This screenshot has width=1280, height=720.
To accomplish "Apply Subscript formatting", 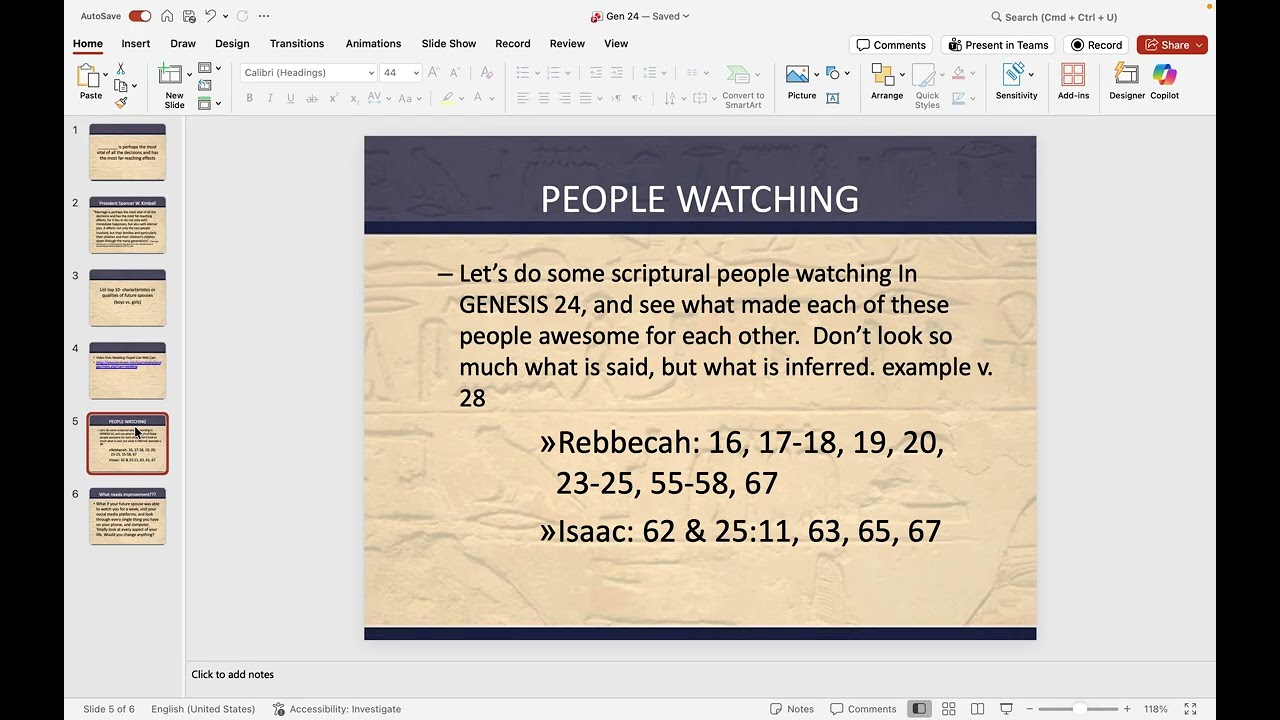I will tap(354, 98).
